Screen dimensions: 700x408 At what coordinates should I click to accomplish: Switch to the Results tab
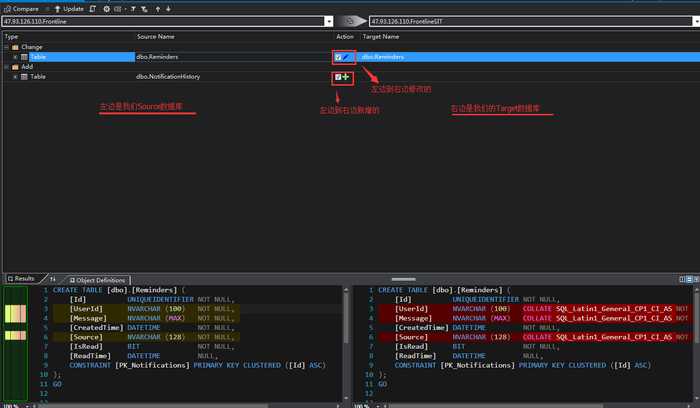(21, 279)
